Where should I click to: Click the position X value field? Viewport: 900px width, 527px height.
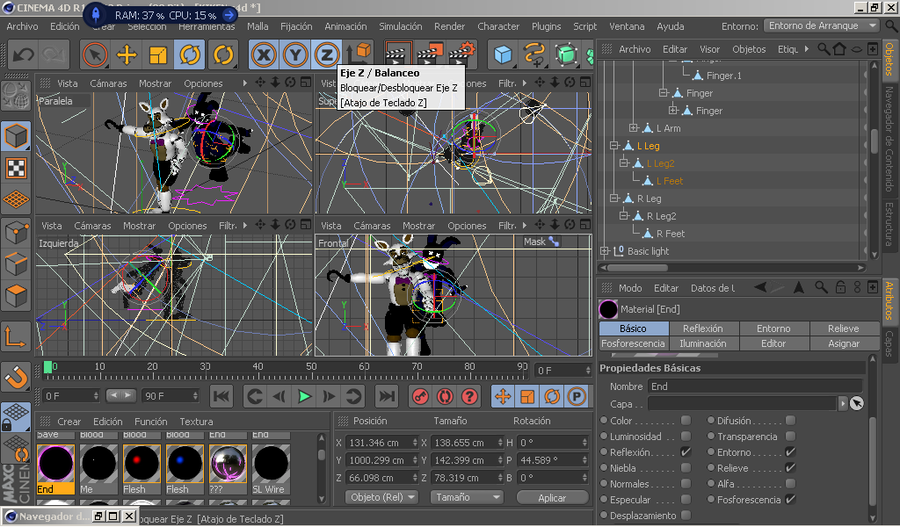coord(381,443)
